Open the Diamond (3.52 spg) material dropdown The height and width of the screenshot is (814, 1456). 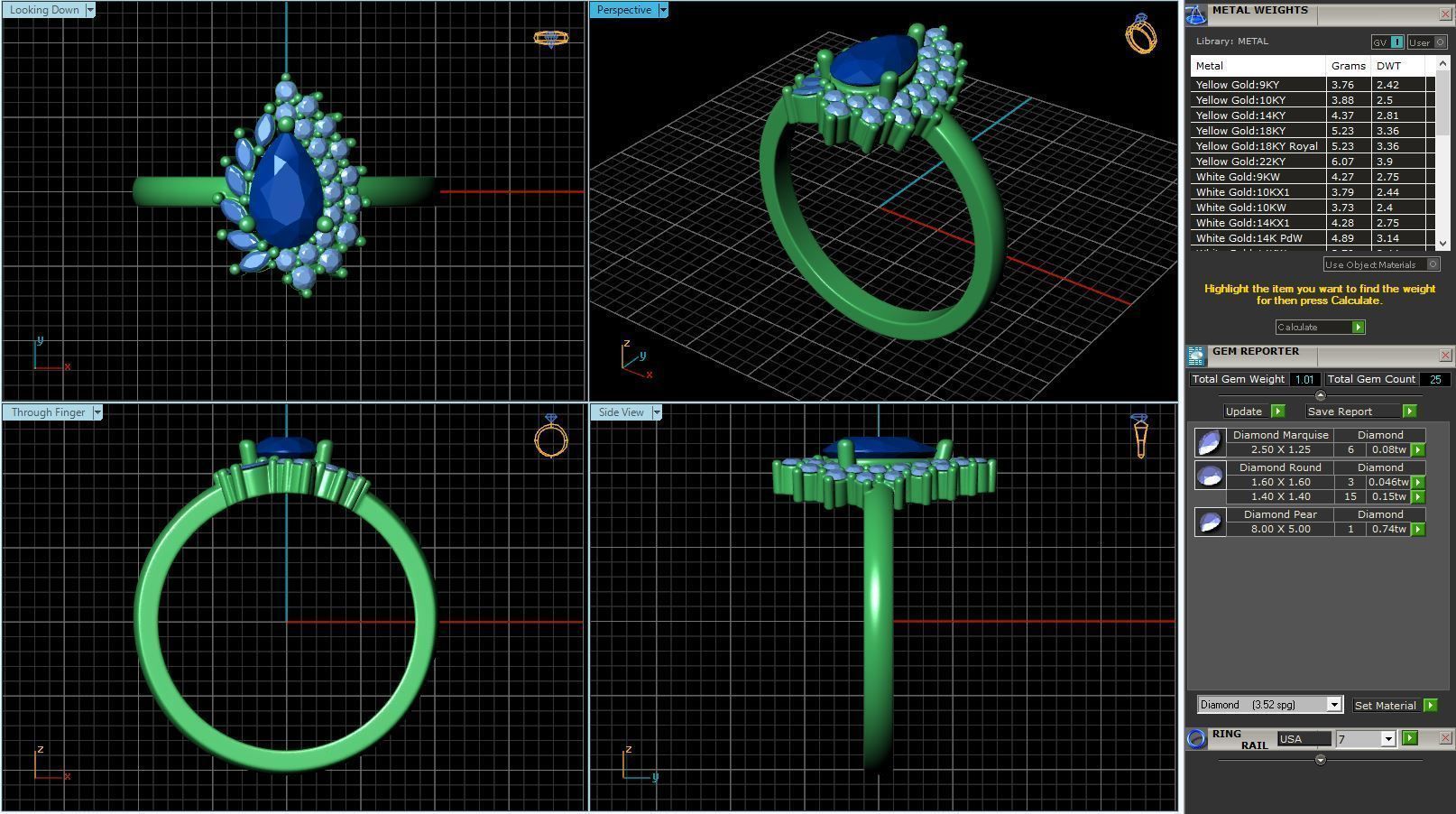pyautogui.click(x=1334, y=705)
